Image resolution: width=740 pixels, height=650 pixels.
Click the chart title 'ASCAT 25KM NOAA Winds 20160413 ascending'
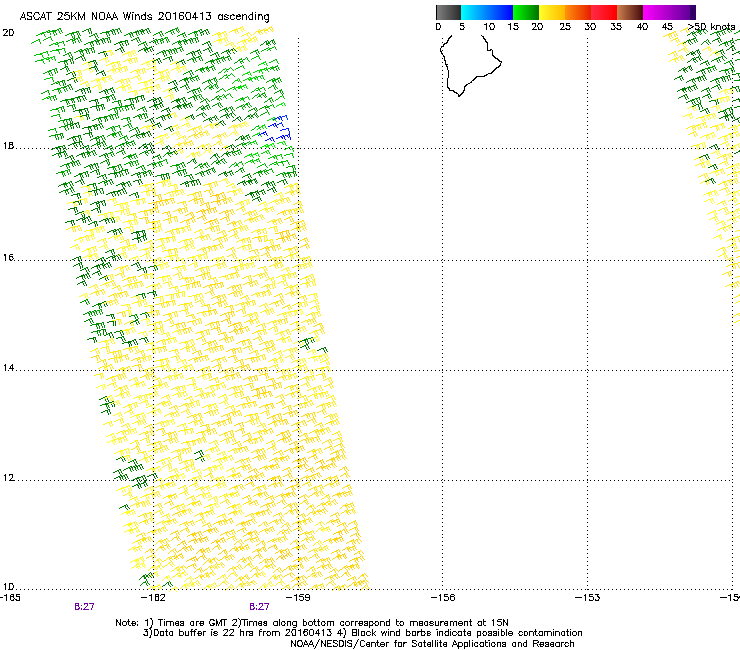(x=144, y=17)
